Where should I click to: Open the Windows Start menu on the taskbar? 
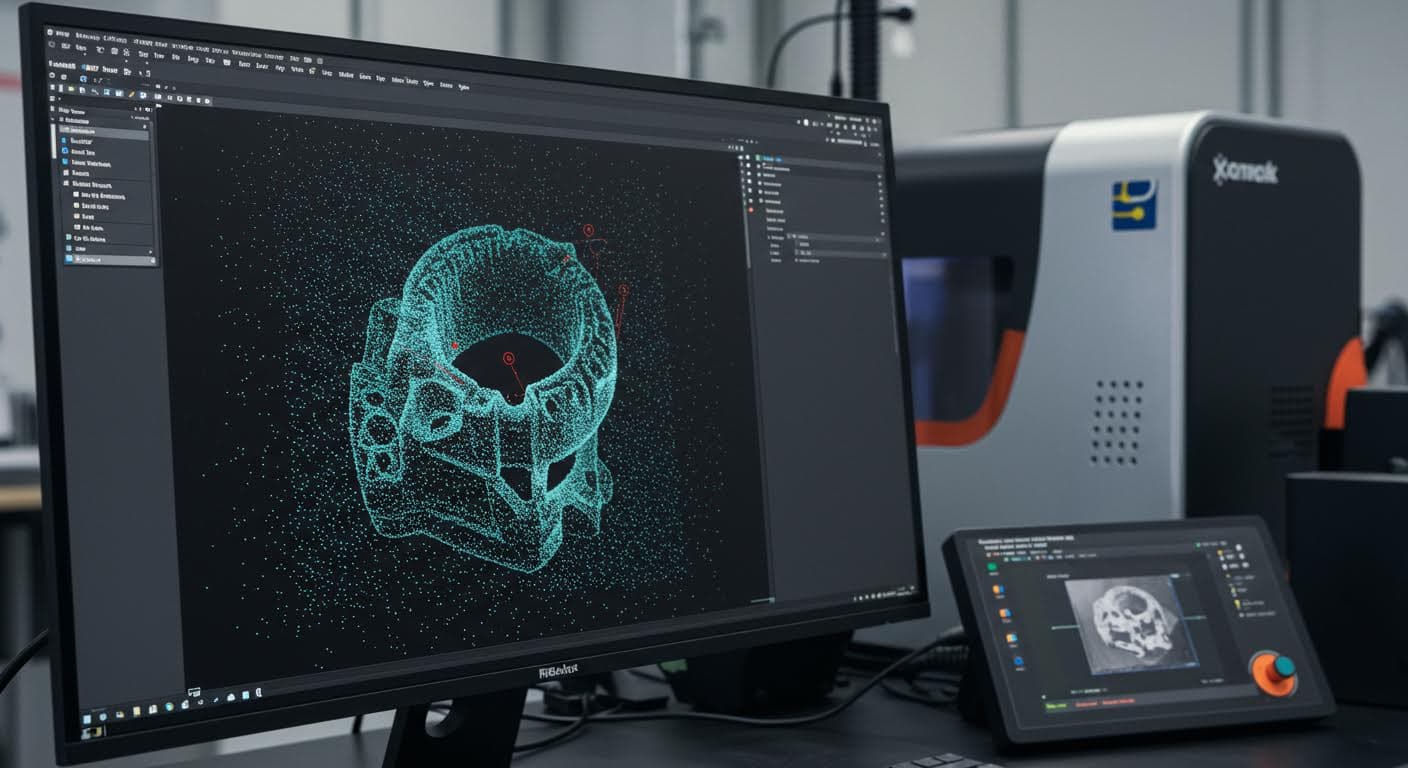(x=87, y=718)
